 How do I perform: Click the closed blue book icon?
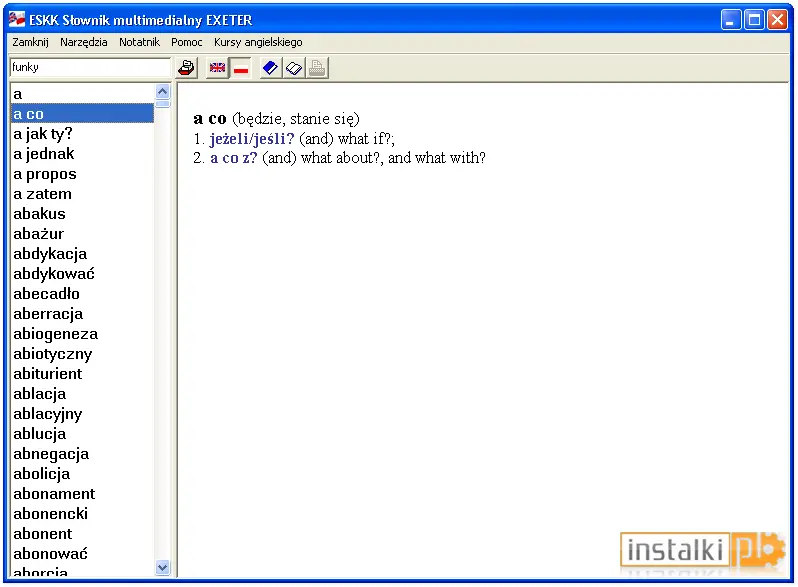270,68
